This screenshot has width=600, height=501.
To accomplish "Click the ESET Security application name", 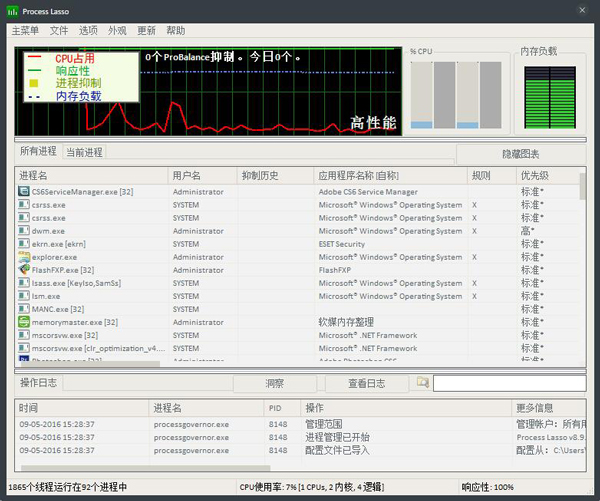I will [x=342, y=244].
